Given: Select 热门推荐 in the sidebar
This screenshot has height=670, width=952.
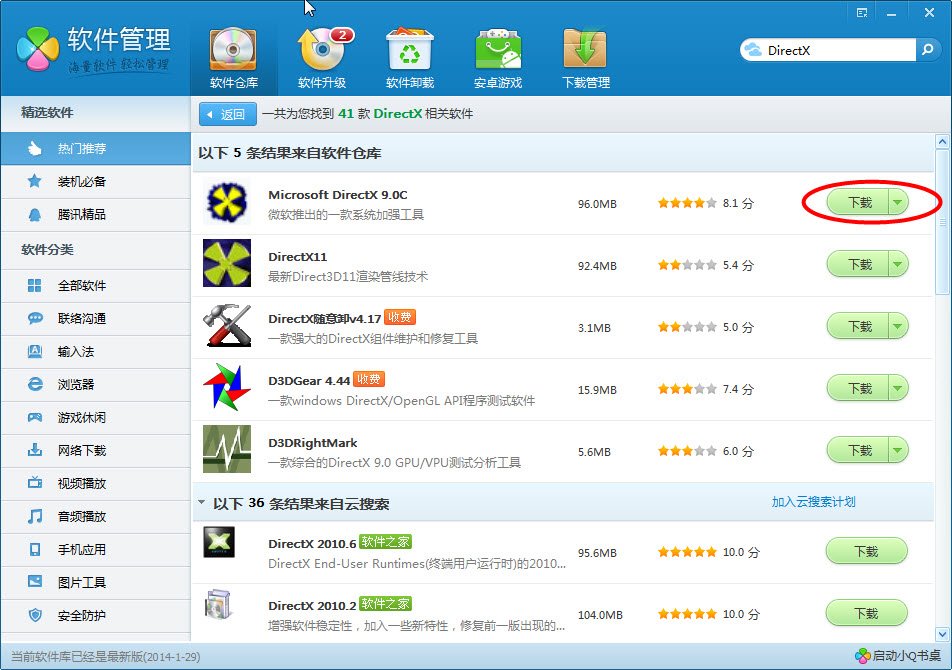Looking at the screenshot, I should [95, 149].
